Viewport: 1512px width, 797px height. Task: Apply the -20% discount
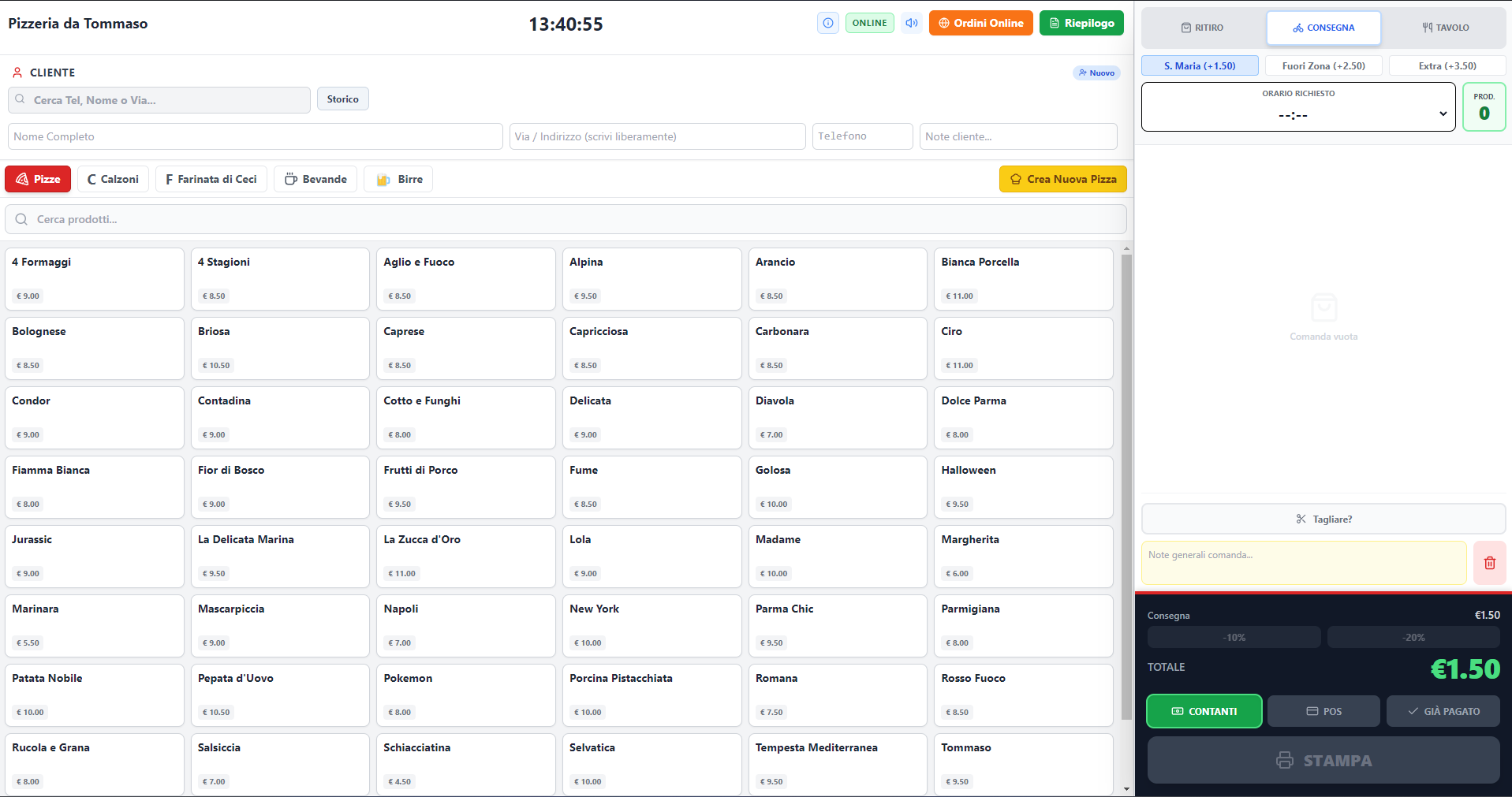pyautogui.click(x=1413, y=637)
